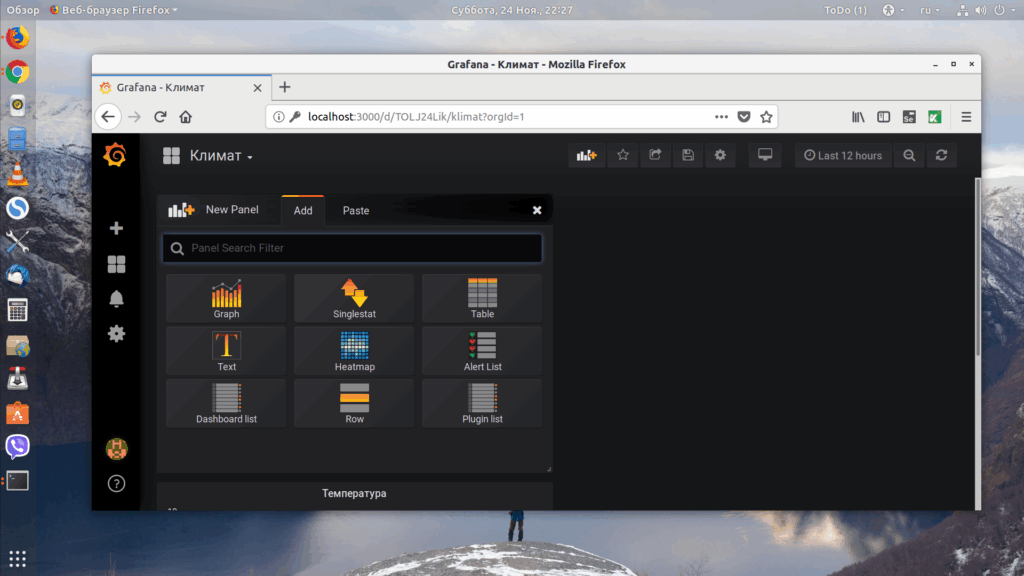
Task: Open the system power menu
Action: [1002, 10]
